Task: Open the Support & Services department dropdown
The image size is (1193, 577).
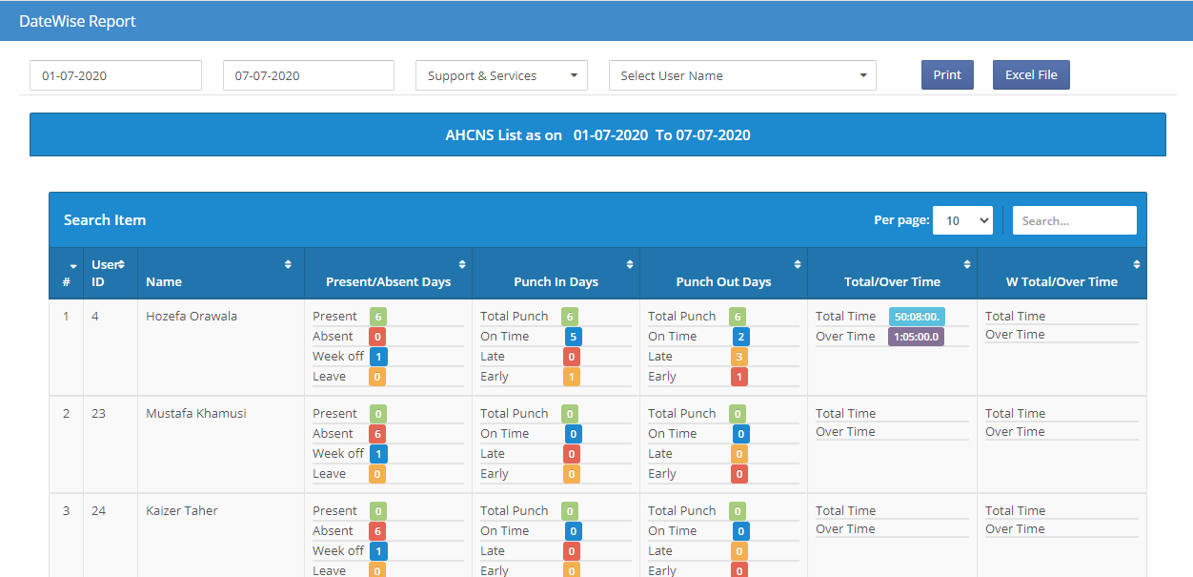Action: click(502, 76)
